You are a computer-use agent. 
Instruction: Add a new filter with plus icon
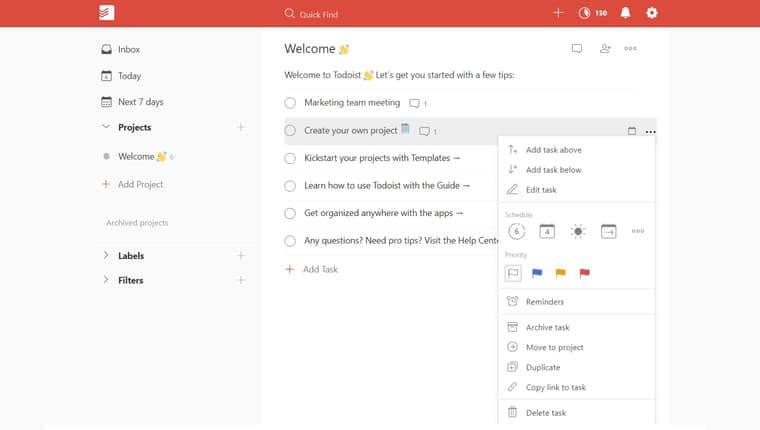[241, 280]
